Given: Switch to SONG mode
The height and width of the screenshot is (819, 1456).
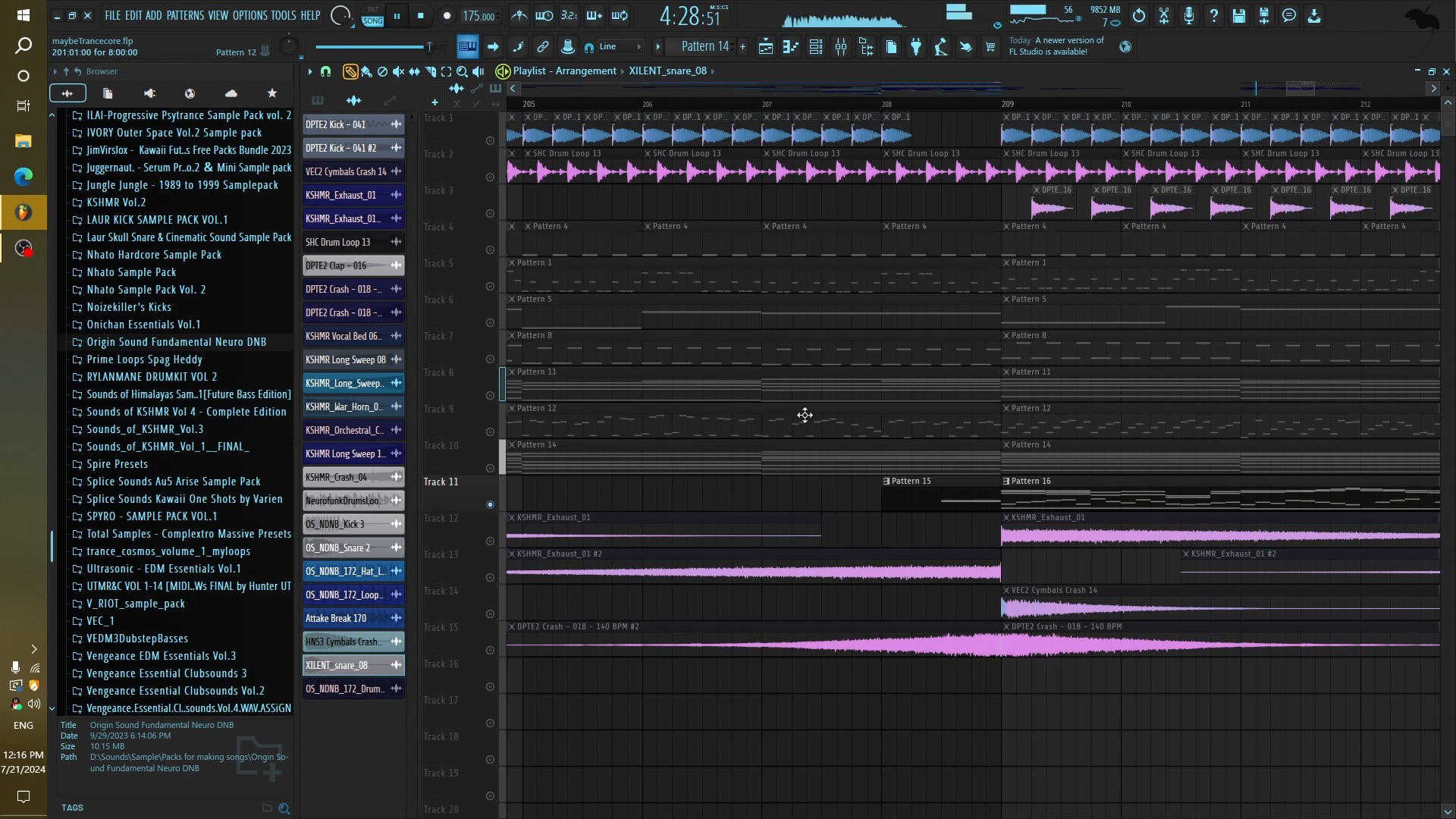Looking at the screenshot, I should click(x=372, y=21).
